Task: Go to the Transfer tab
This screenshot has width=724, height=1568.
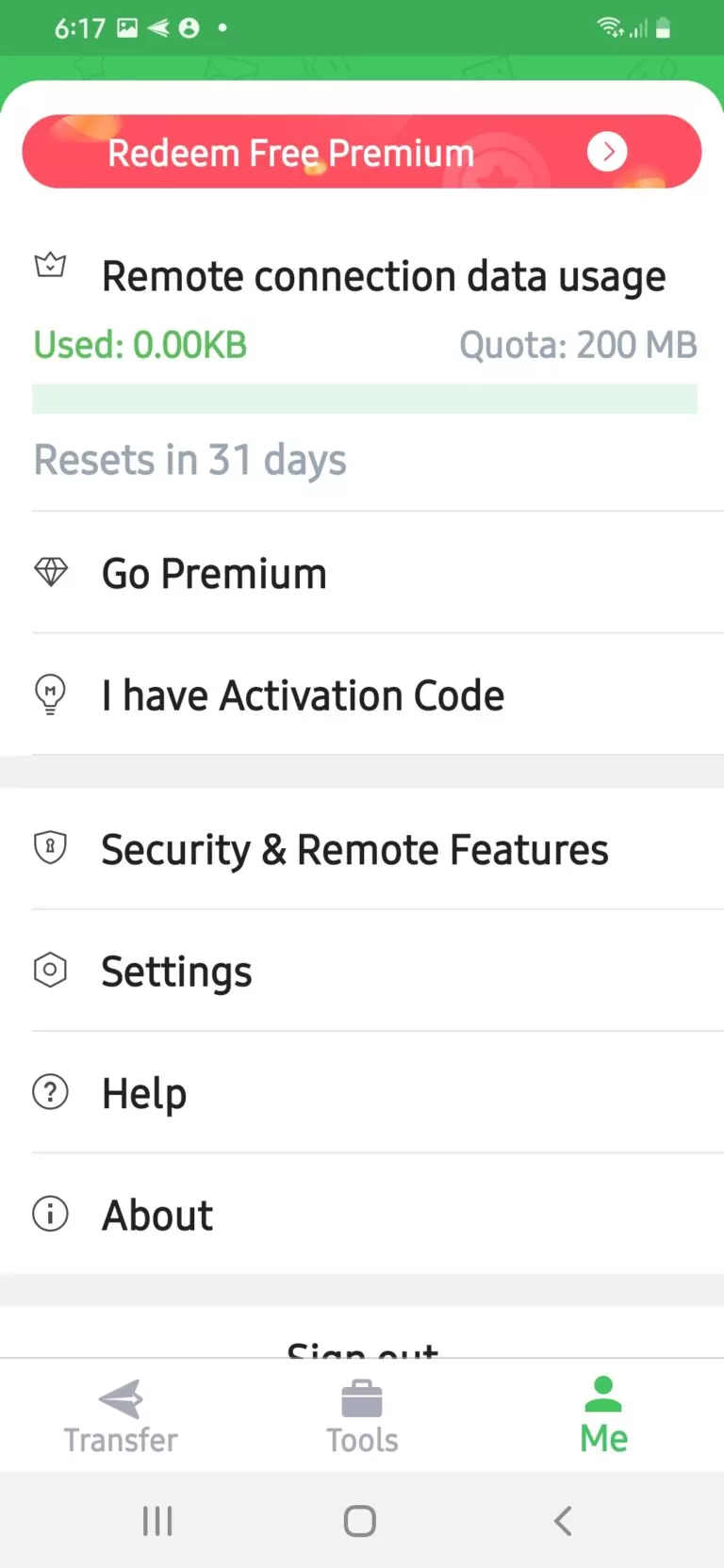Action: click(x=121, y=1415)
